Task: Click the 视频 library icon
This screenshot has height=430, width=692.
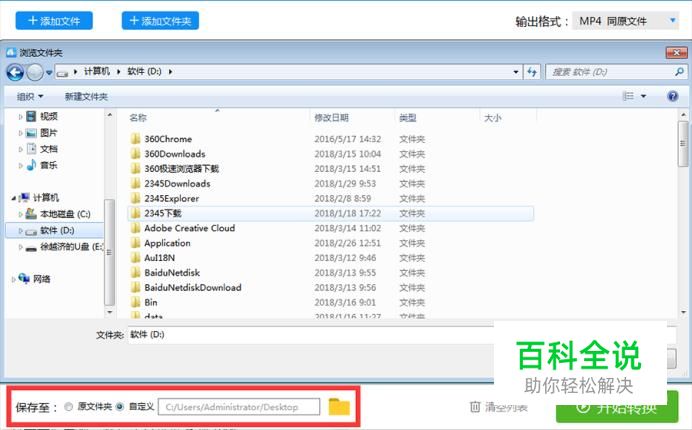Action: (31, 116)
